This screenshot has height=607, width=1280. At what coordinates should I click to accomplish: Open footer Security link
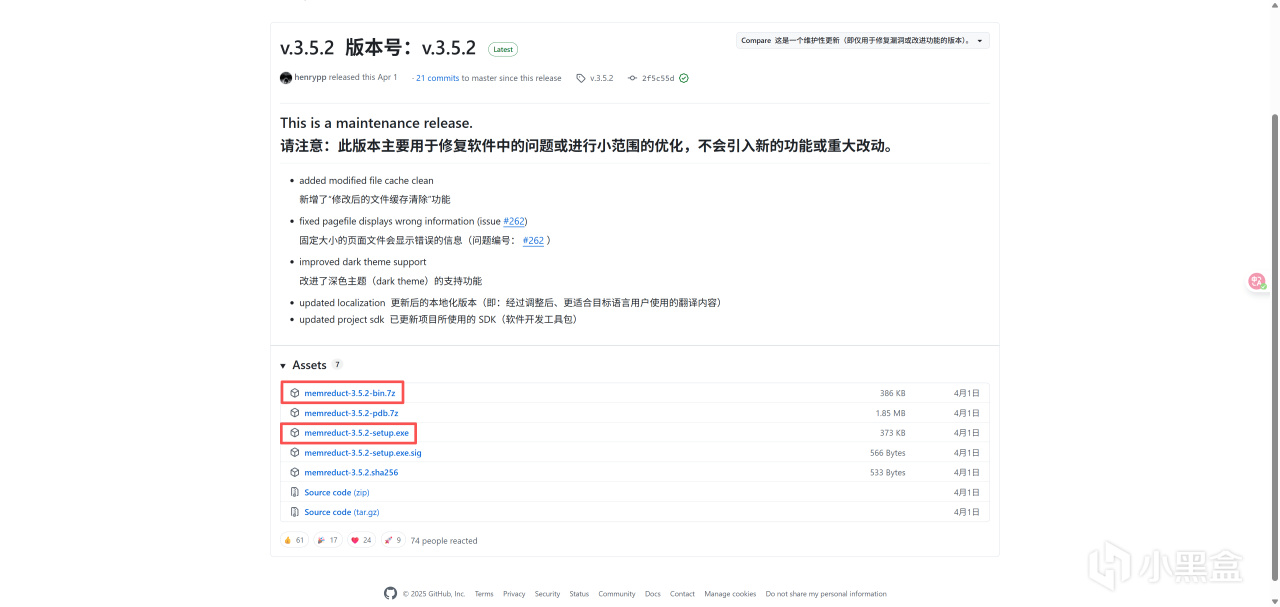547,594
